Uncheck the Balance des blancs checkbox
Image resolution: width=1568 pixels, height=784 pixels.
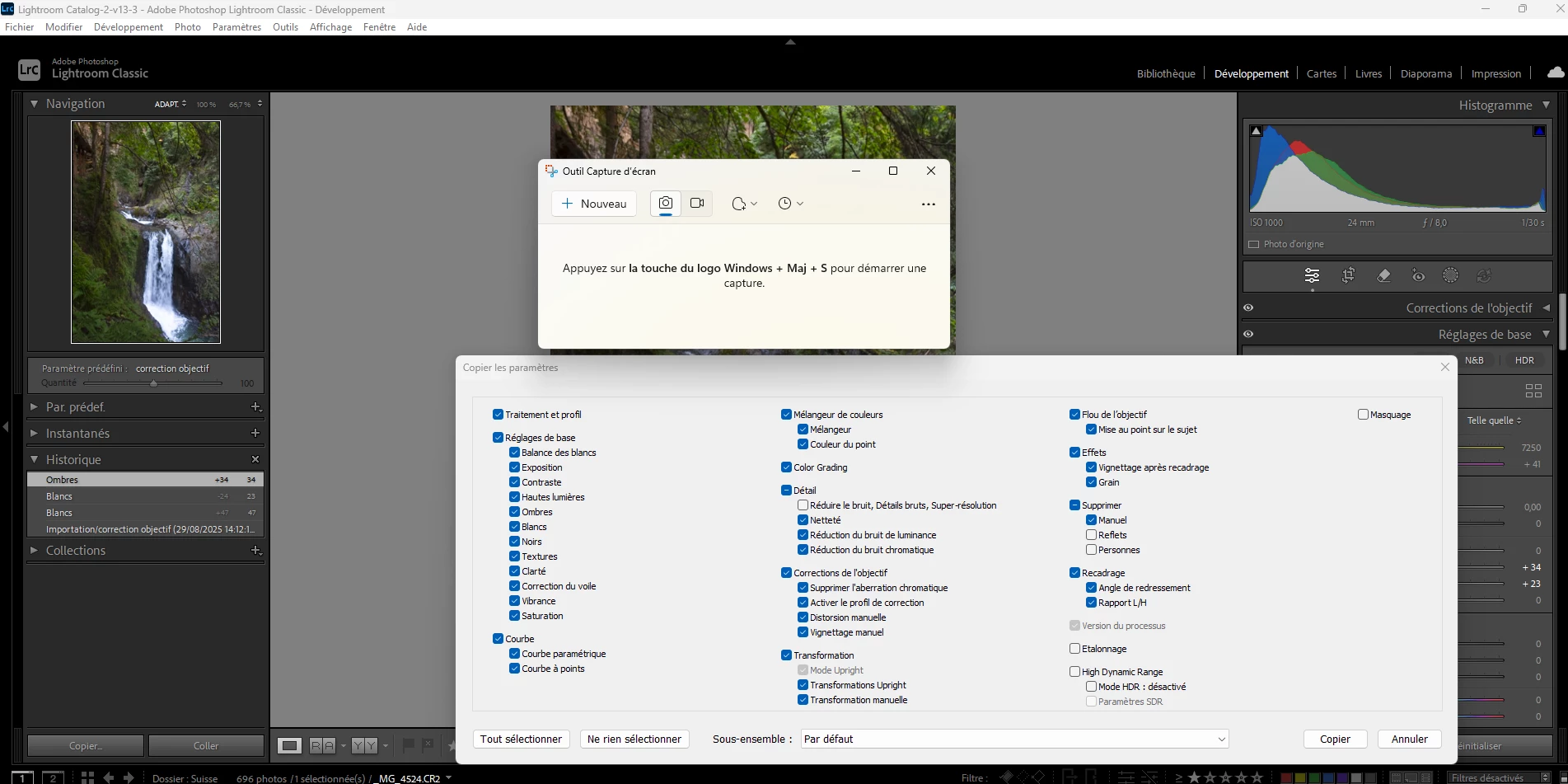tap(514, 453)
